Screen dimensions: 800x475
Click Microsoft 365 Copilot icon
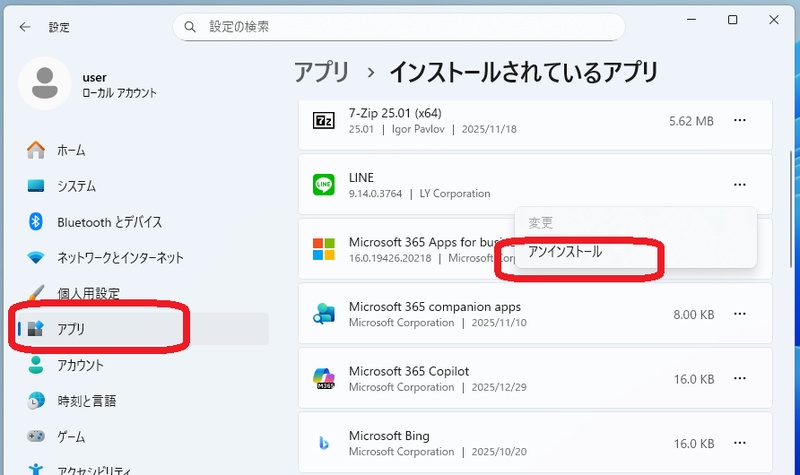coord(323,379)
